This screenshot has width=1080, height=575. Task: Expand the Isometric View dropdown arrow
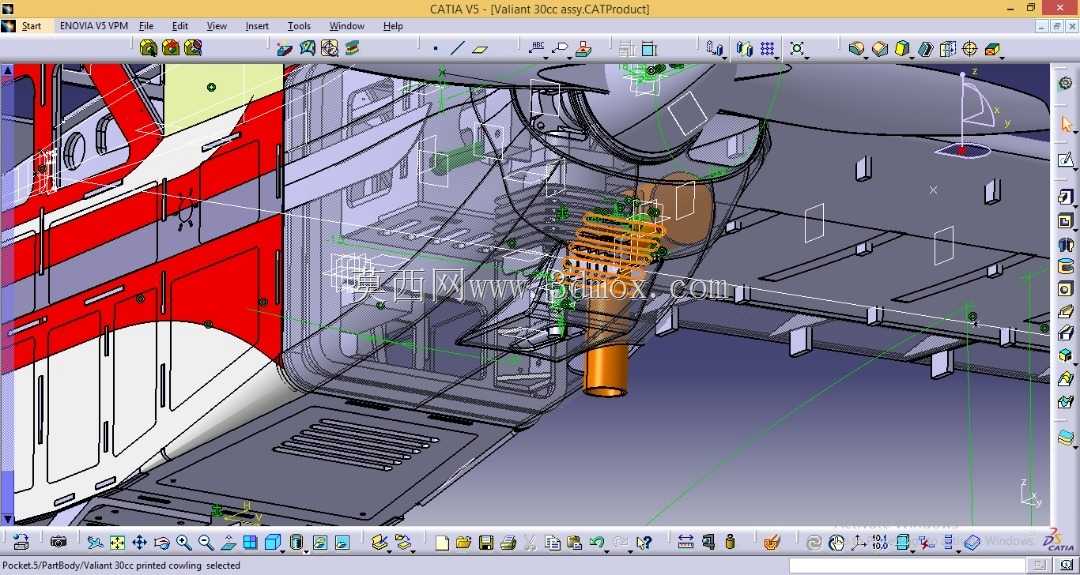(x=283, y=551)
